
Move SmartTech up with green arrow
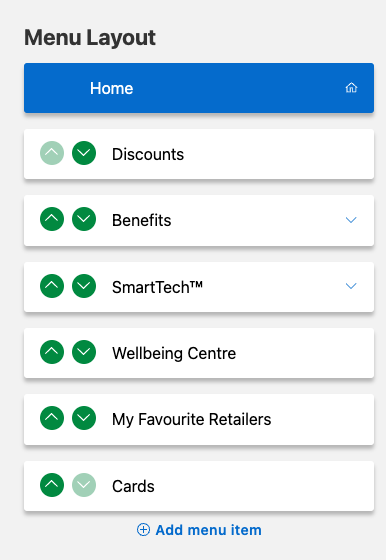[x=52, y=286]
